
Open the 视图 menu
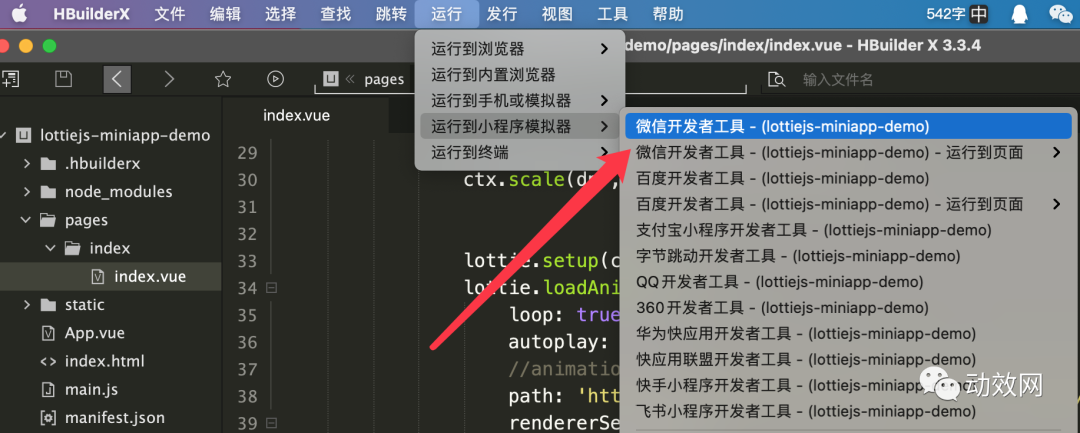tap(557, 14)
